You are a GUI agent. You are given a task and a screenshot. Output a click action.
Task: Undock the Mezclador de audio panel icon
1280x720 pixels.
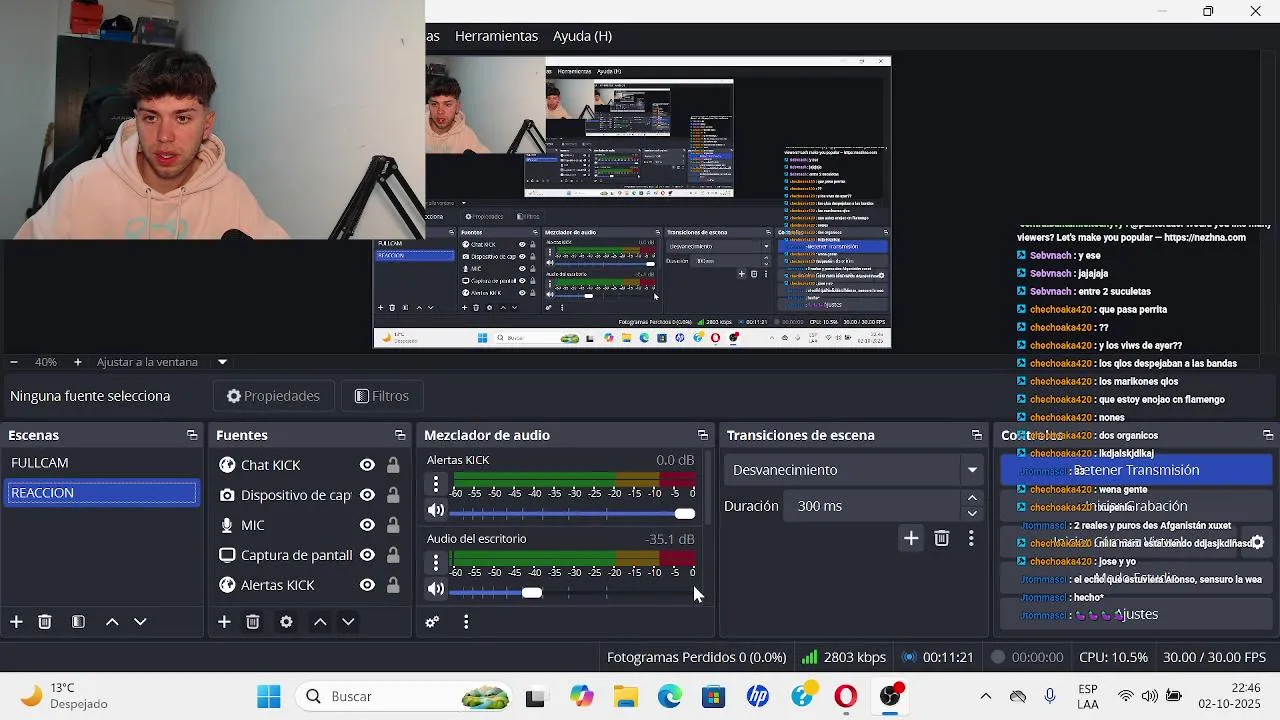[x=703, y=435]
